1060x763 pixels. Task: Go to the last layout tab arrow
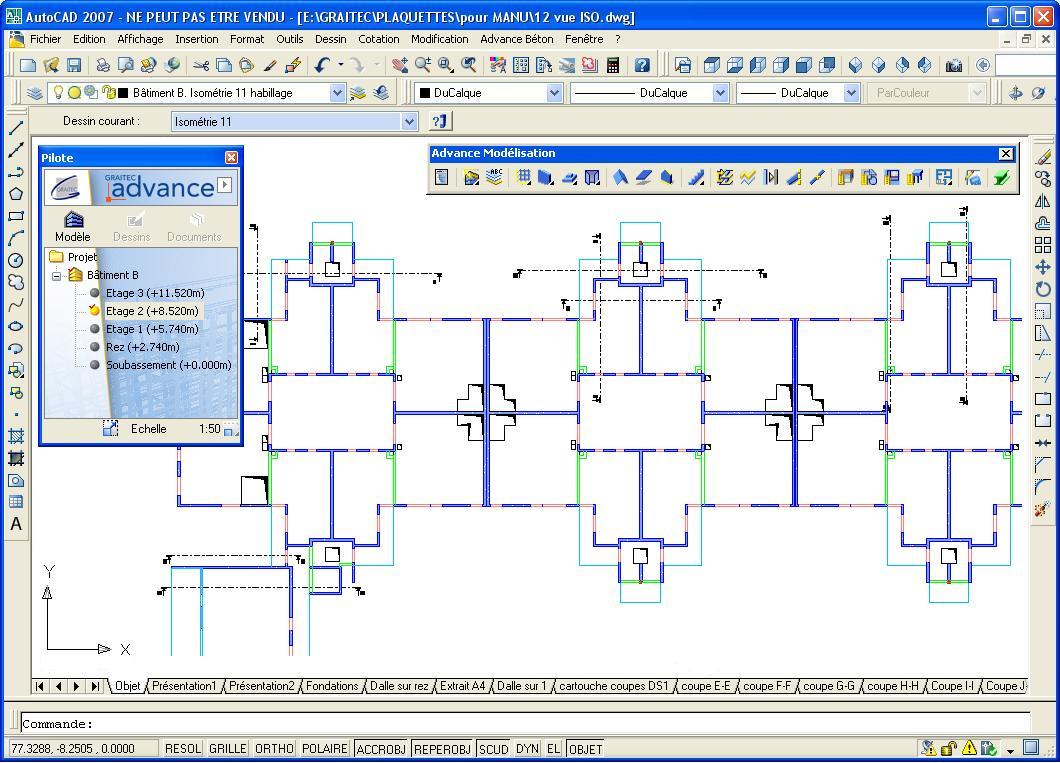pos(95,686)
